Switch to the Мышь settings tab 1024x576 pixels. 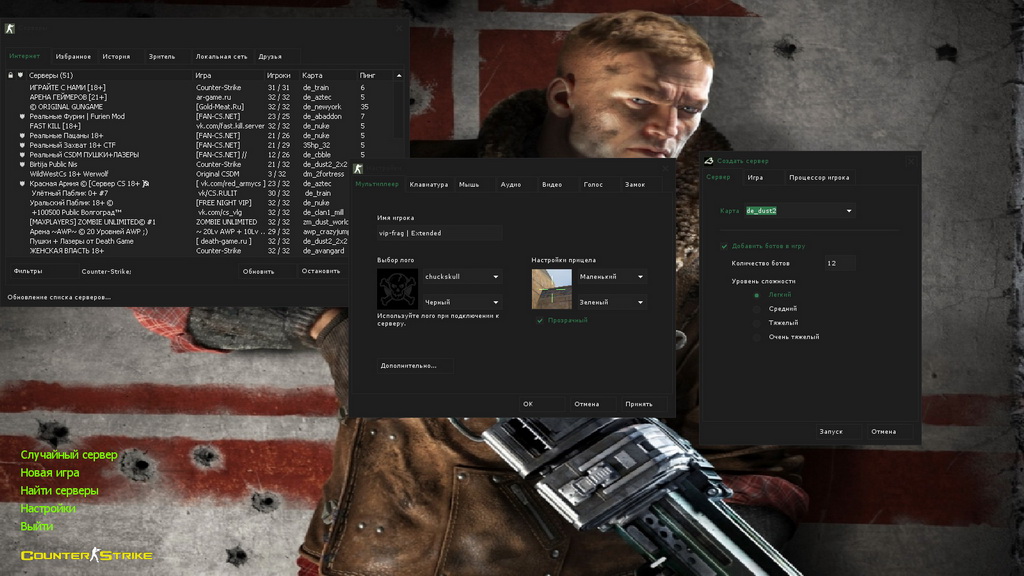pos(469,185)
